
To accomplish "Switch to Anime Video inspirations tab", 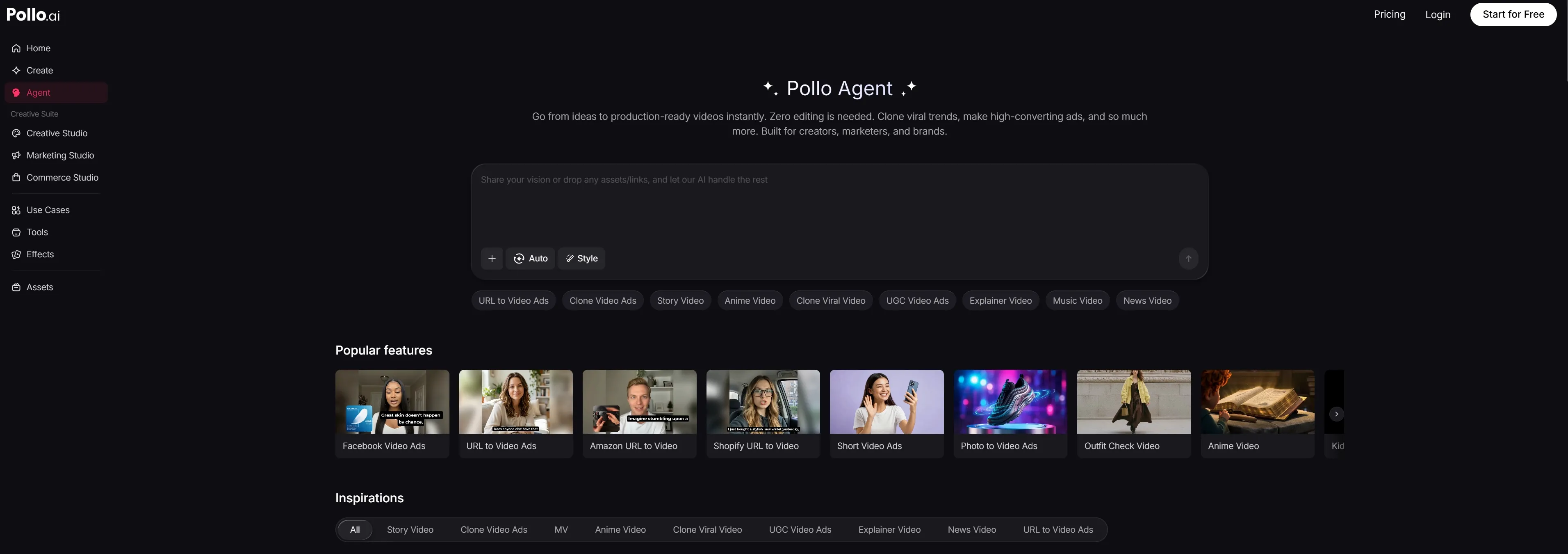I will (x=620, y=530).
